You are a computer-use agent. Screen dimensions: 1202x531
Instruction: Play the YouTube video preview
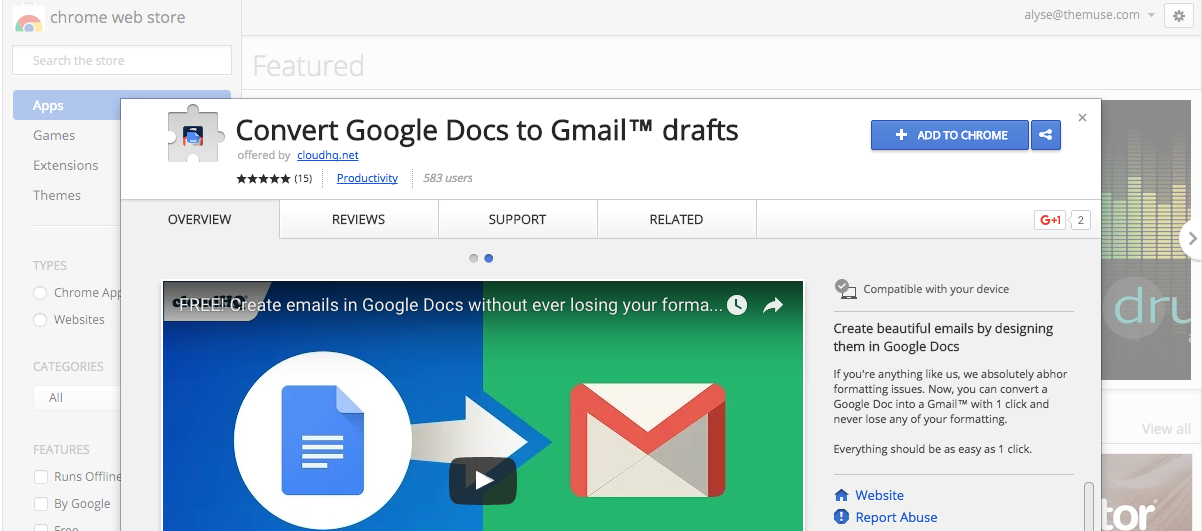click(483, 480)
